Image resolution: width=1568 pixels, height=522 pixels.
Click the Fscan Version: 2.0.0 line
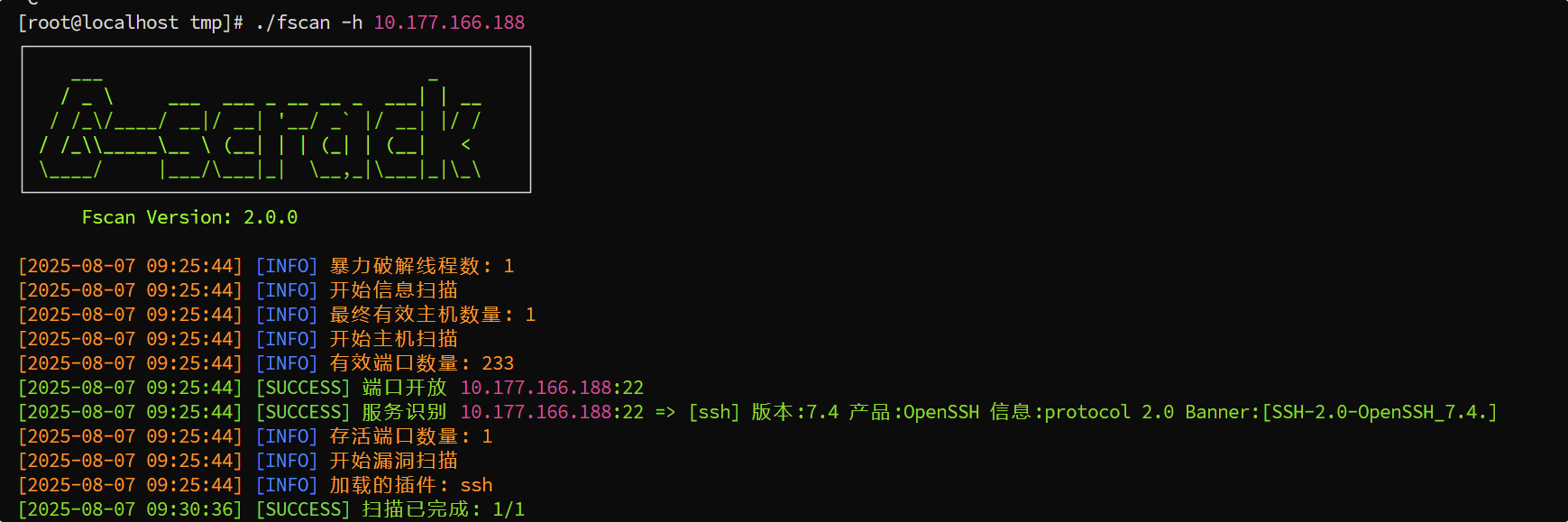pos(189,217)
